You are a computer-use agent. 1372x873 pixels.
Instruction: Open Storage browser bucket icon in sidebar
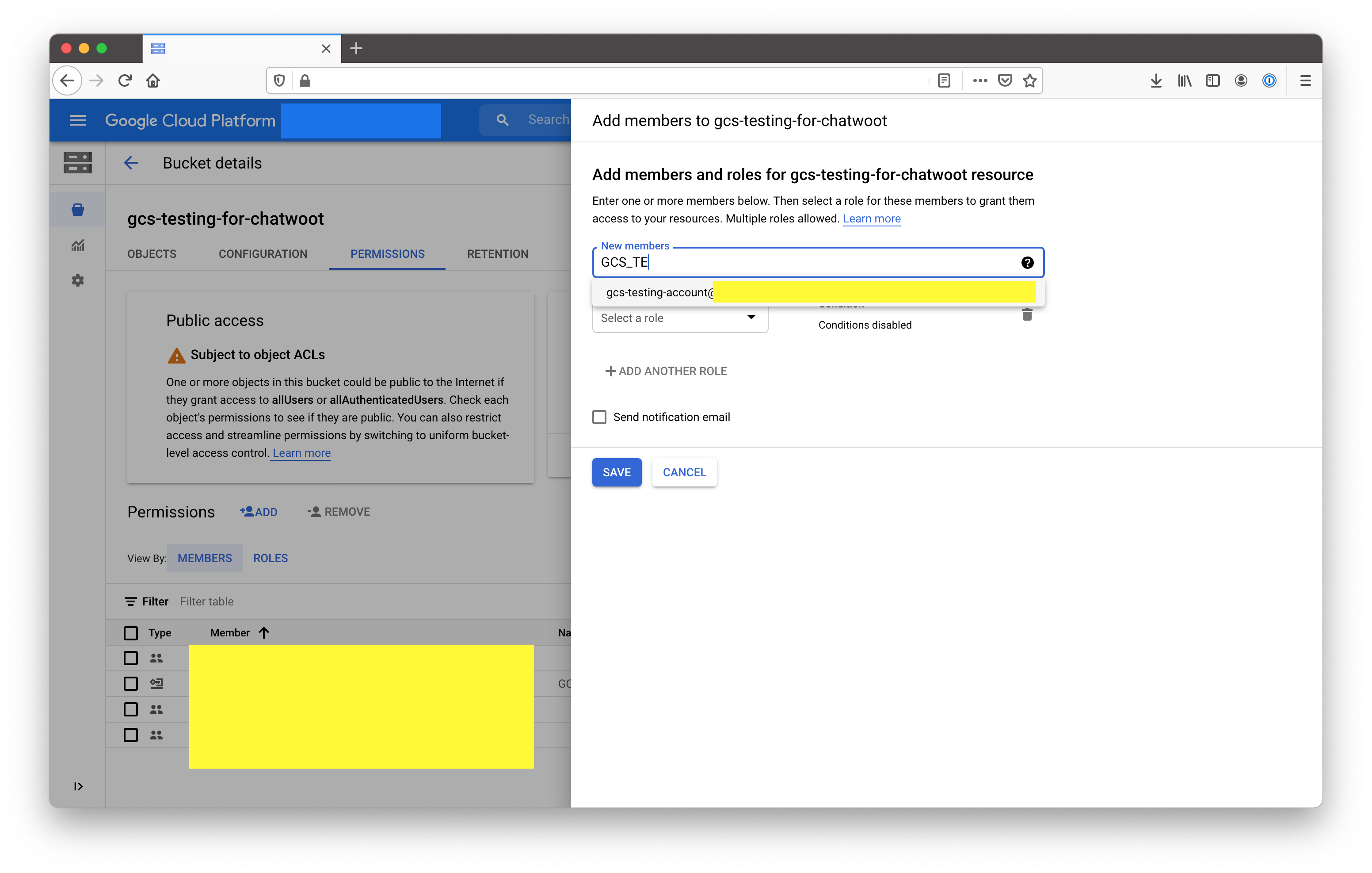pos(77,210)
